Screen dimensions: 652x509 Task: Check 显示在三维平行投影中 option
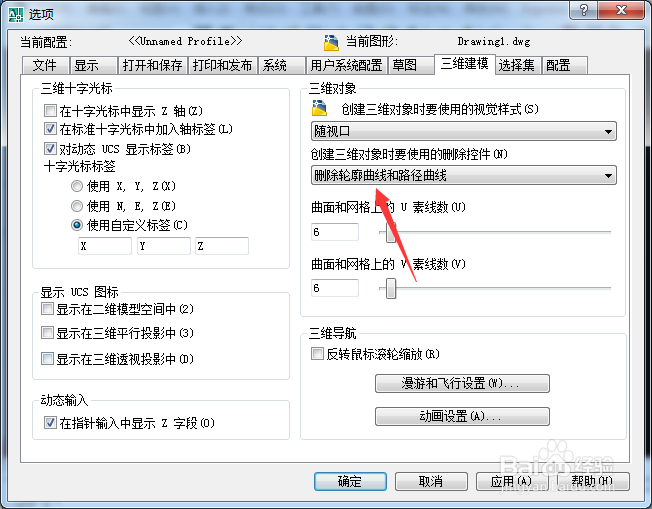[x=47, y=333]
